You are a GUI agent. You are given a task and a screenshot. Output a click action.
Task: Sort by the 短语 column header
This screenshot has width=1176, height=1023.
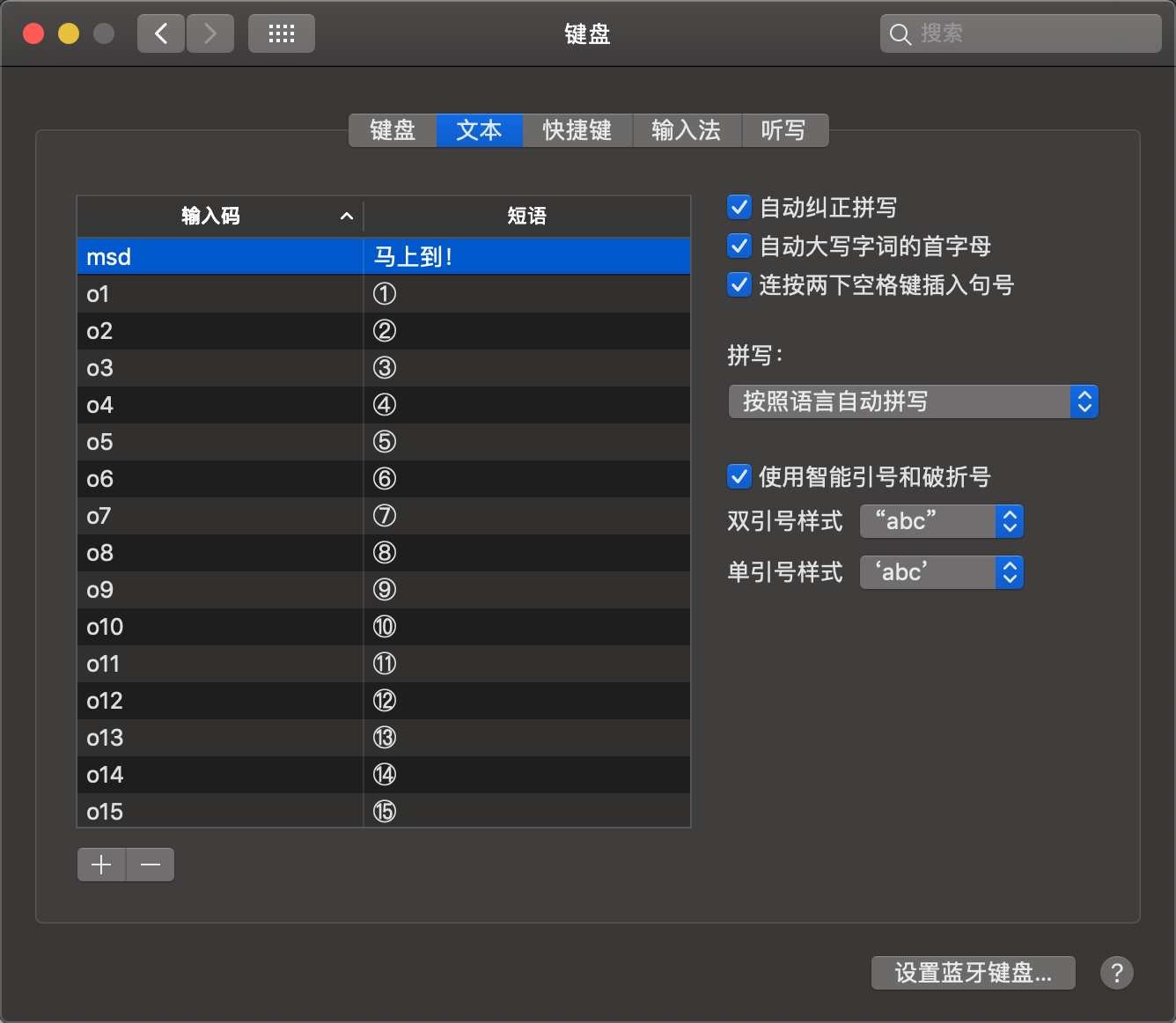tap(526, 217)
